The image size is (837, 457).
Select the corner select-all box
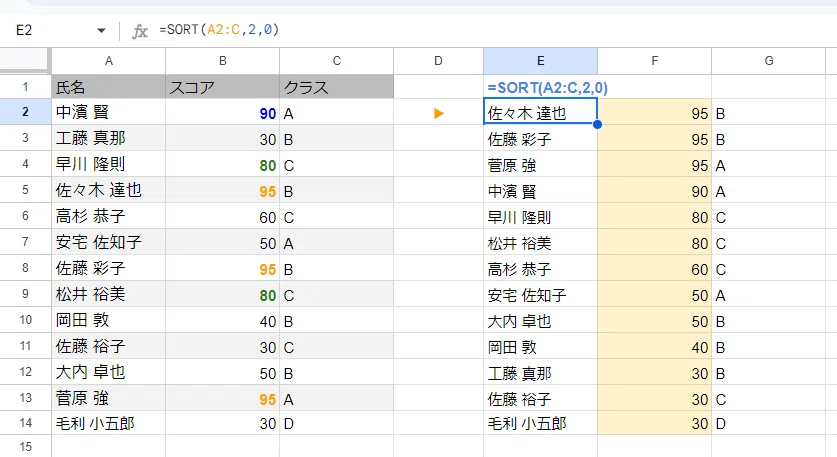click(25, 61)
